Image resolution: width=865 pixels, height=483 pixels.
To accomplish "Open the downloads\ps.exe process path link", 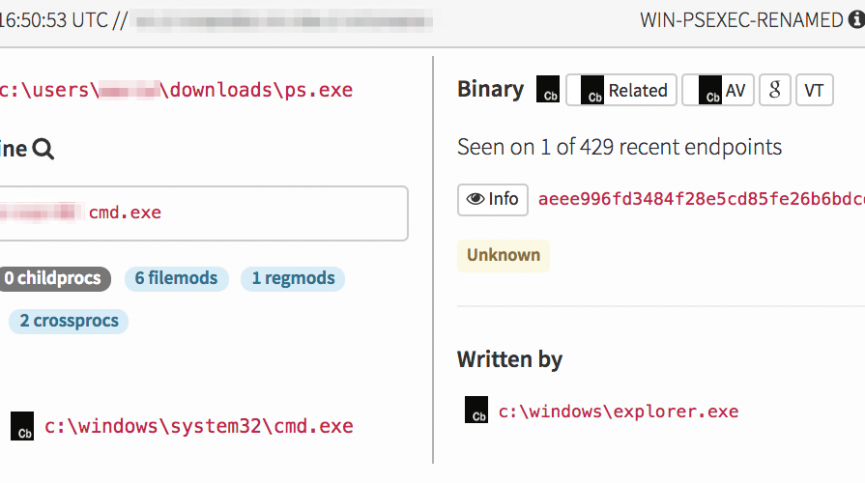I will (x=176, y=90).
